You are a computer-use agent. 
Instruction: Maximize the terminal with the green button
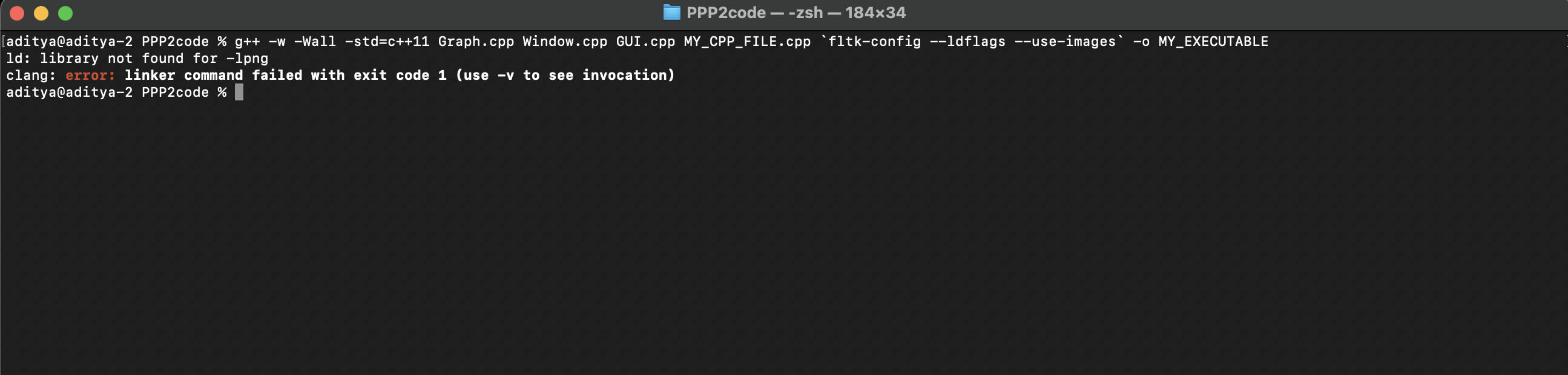pyautogui.click(x=65, y=13)
